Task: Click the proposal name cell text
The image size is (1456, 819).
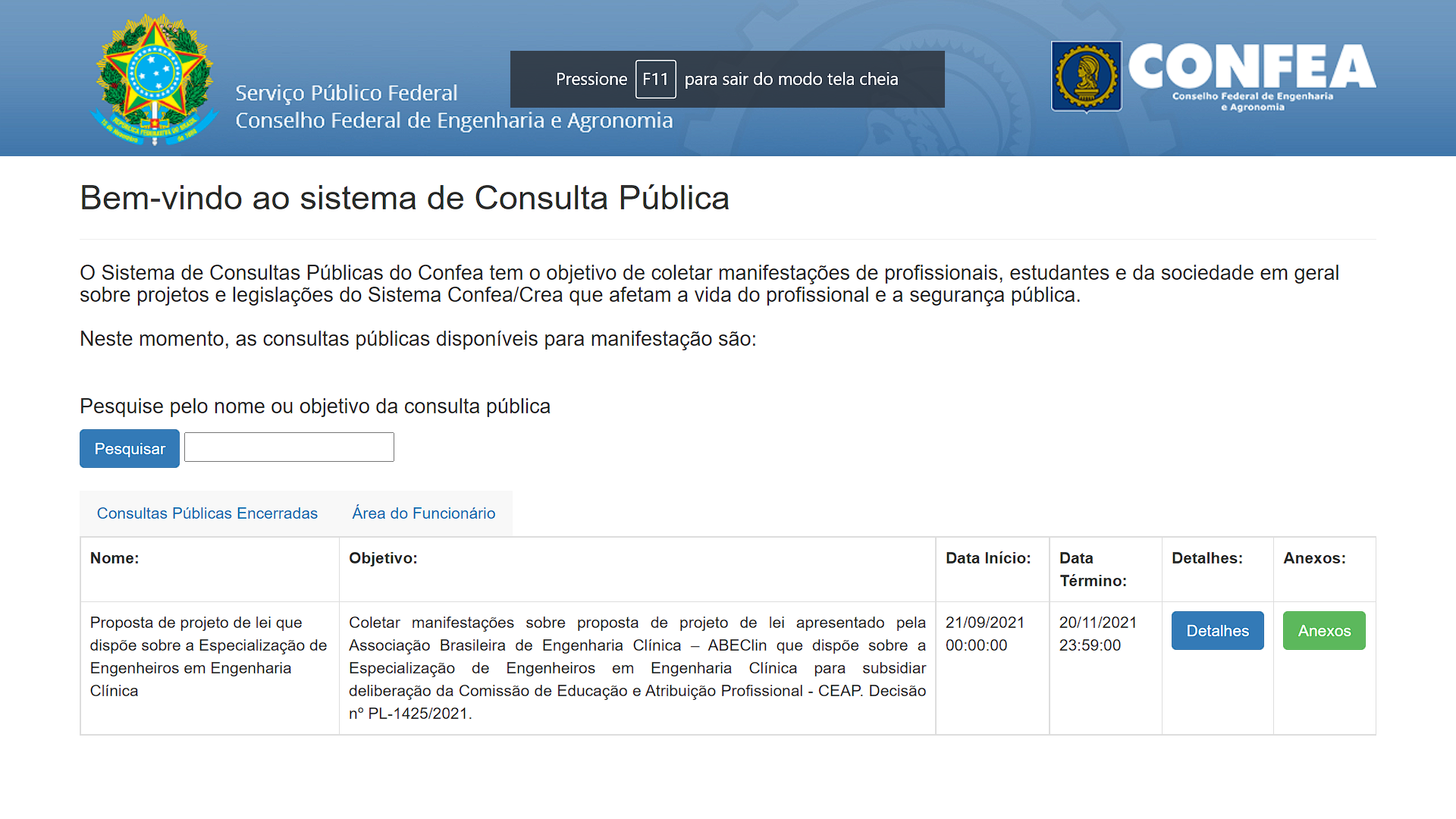Action: (x=208, y=656)
